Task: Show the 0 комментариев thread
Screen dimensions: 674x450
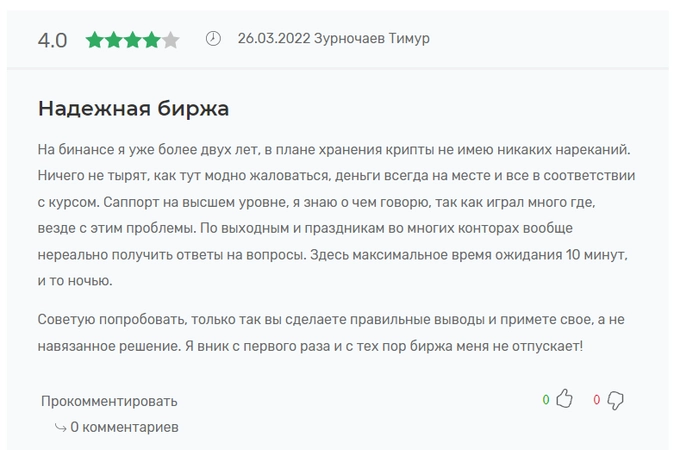Action: 124,427
